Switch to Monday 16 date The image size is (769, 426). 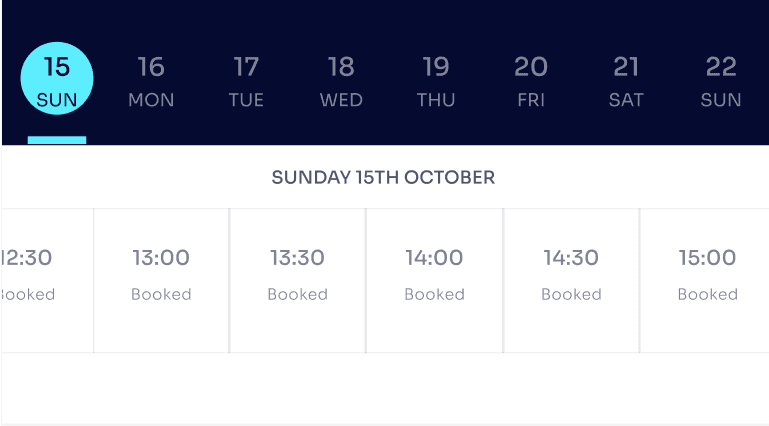point(151,82)
